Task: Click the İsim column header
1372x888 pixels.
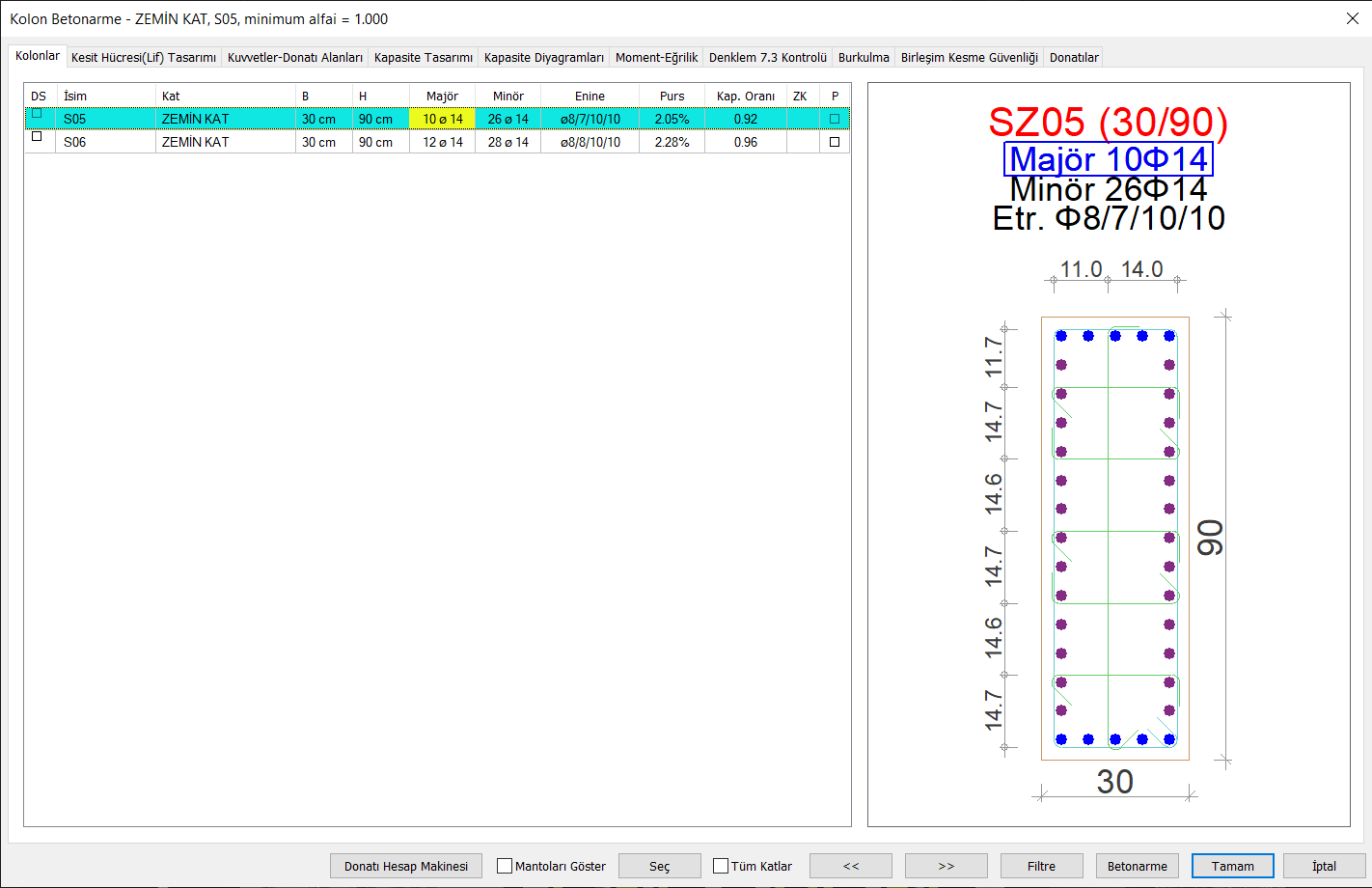Action: pyautogui.click(x=106, y=96)
